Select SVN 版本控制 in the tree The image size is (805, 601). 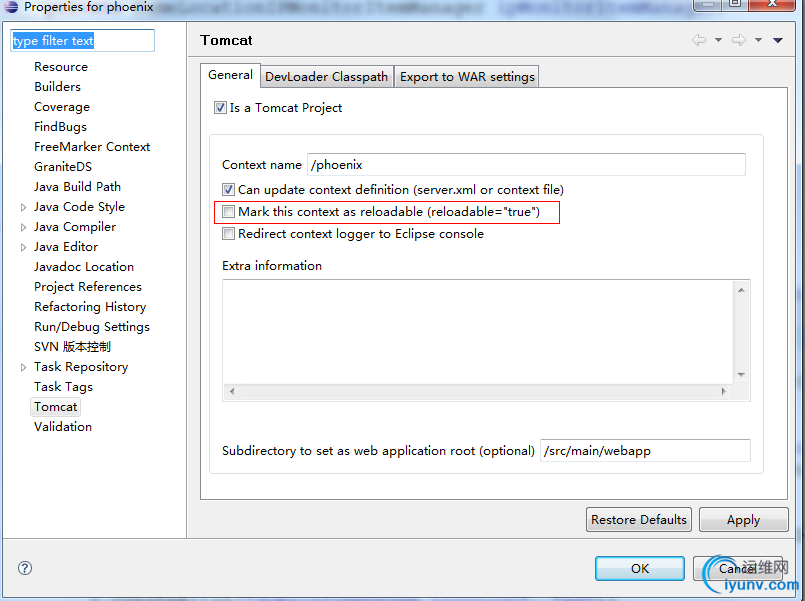click(72, 347)
